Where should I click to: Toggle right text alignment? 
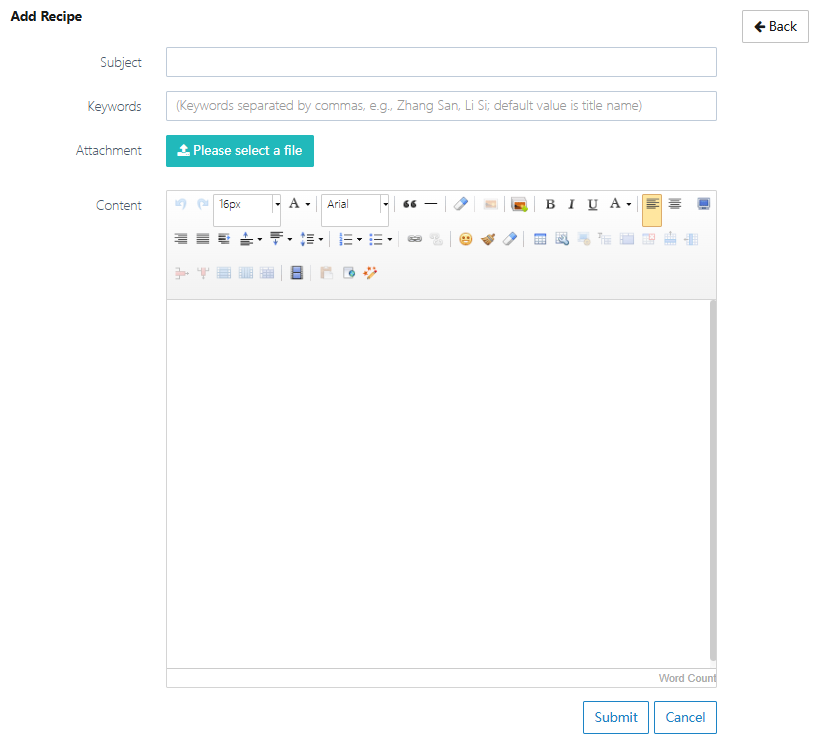point(181,239)
